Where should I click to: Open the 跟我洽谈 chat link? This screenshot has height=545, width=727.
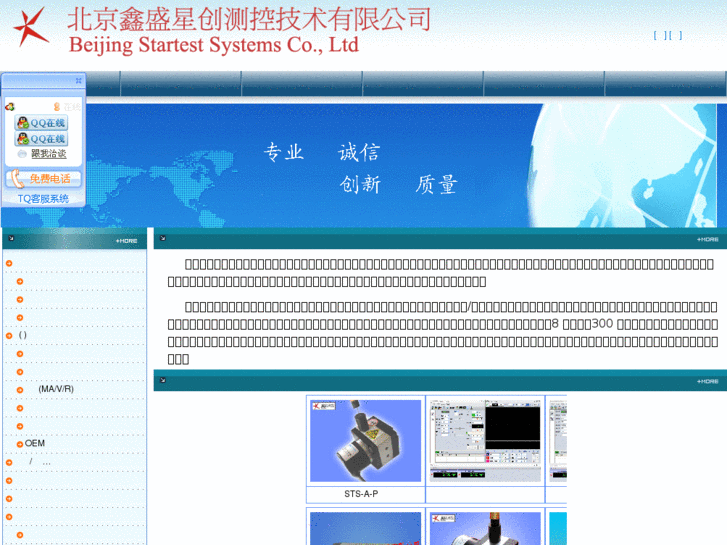49,154
